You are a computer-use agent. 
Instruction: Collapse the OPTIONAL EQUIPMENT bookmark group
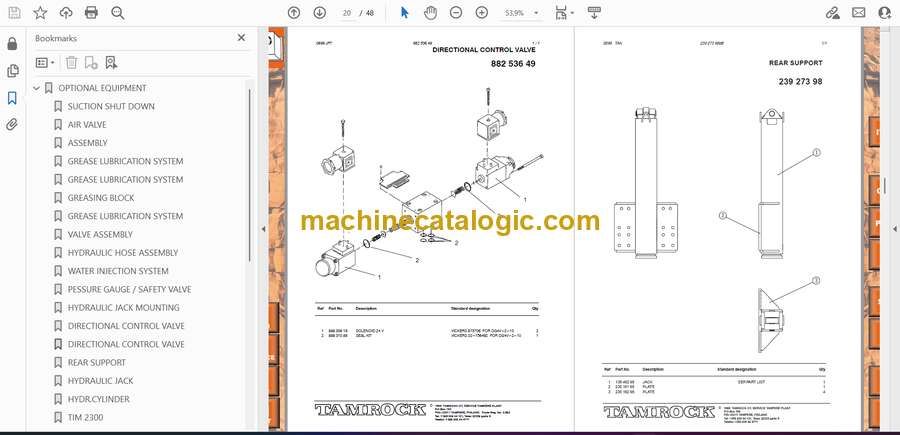tap(37, 88)
